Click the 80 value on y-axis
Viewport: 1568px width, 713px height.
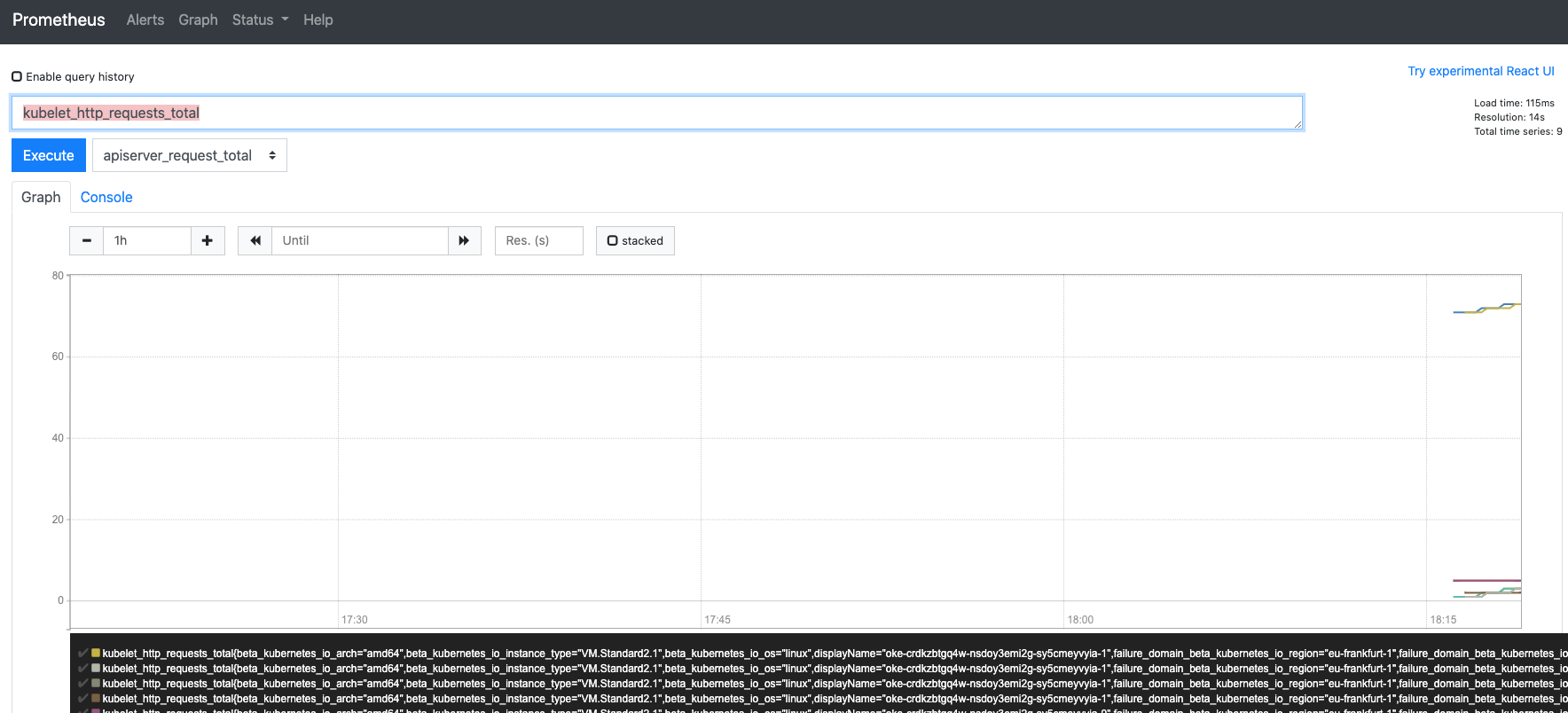click(x=58, y=276)
